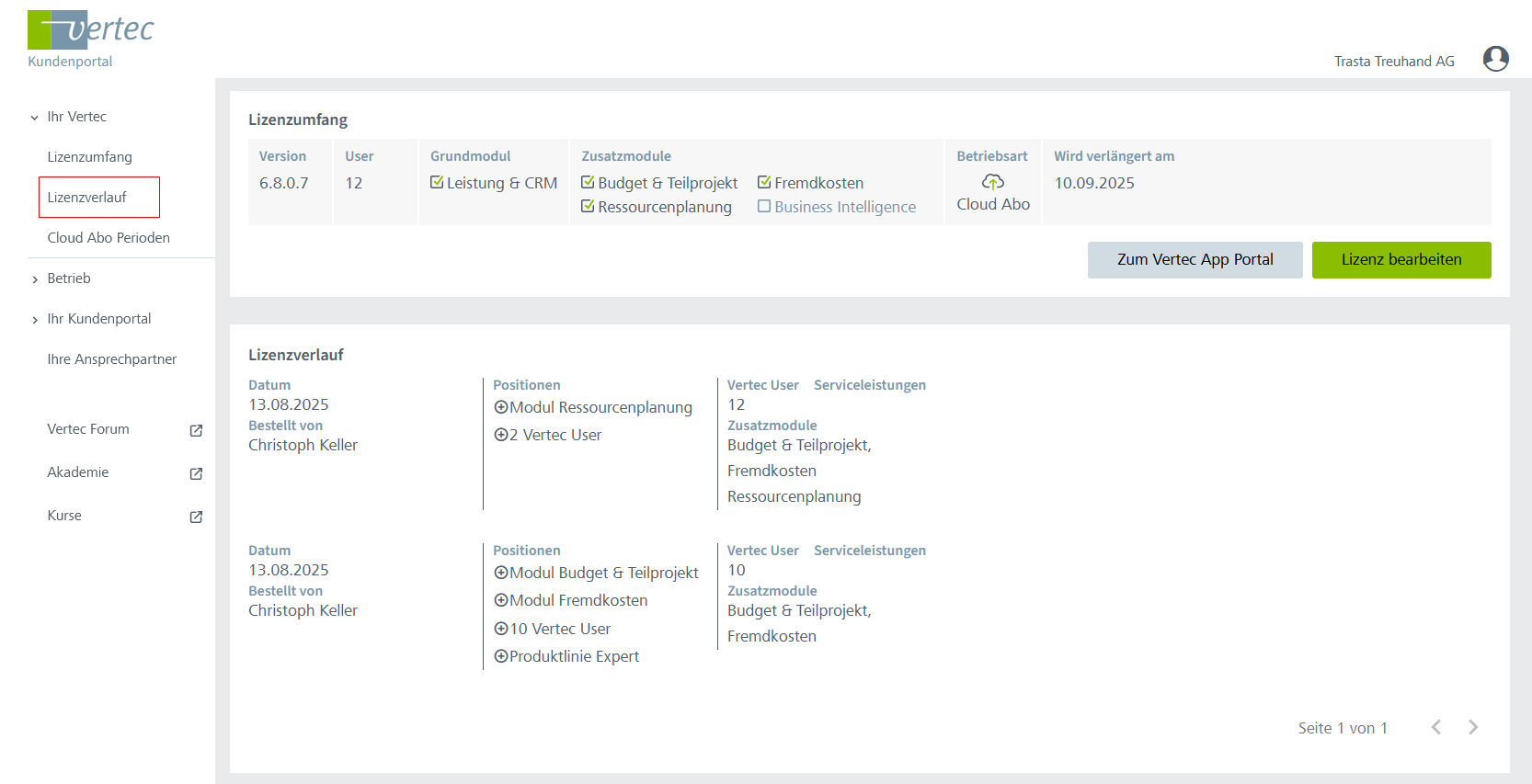Select Lizenzverlauf in sidebar
The height and width of the screenshot is (784, 1532).
(87, 198)
